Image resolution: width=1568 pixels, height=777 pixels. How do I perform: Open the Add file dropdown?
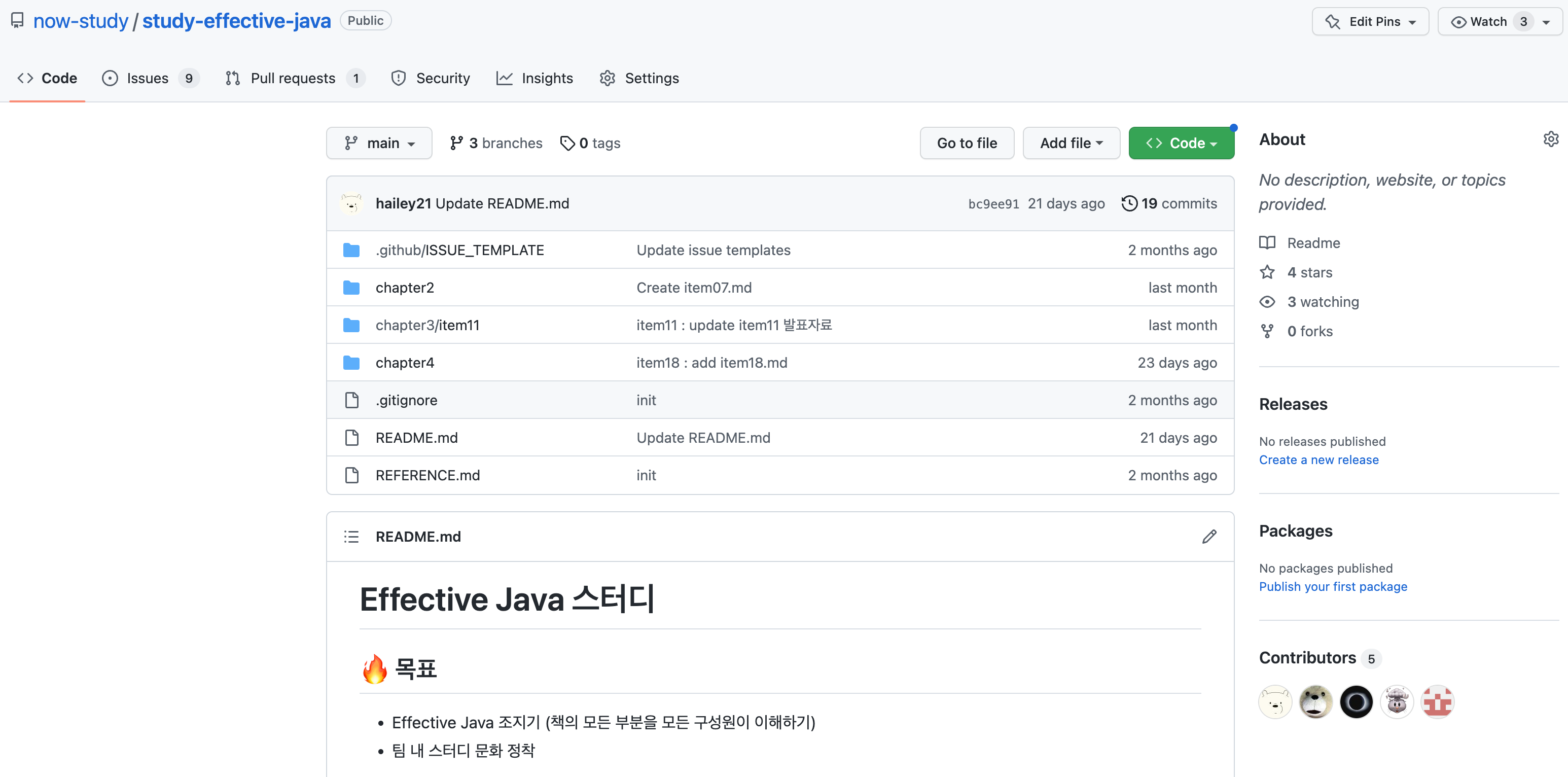[1071, 143]
